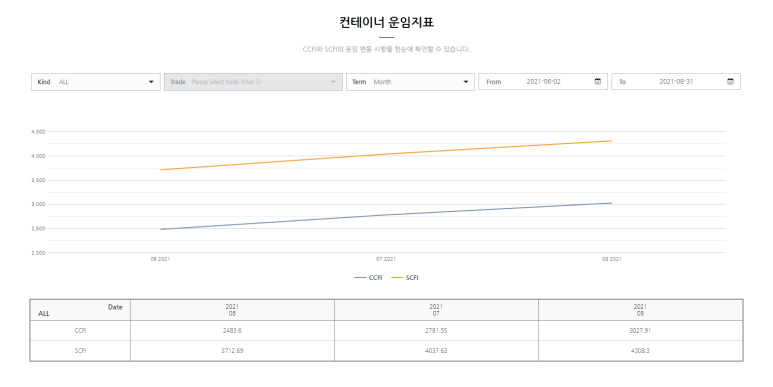Click the CCFI row label in the table

(80, 331)
